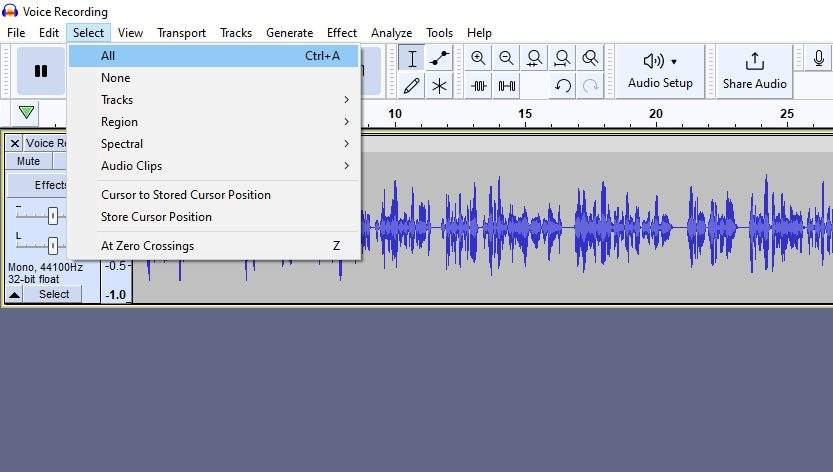Click the green timeline options triangle

click(x=26, y=113)
